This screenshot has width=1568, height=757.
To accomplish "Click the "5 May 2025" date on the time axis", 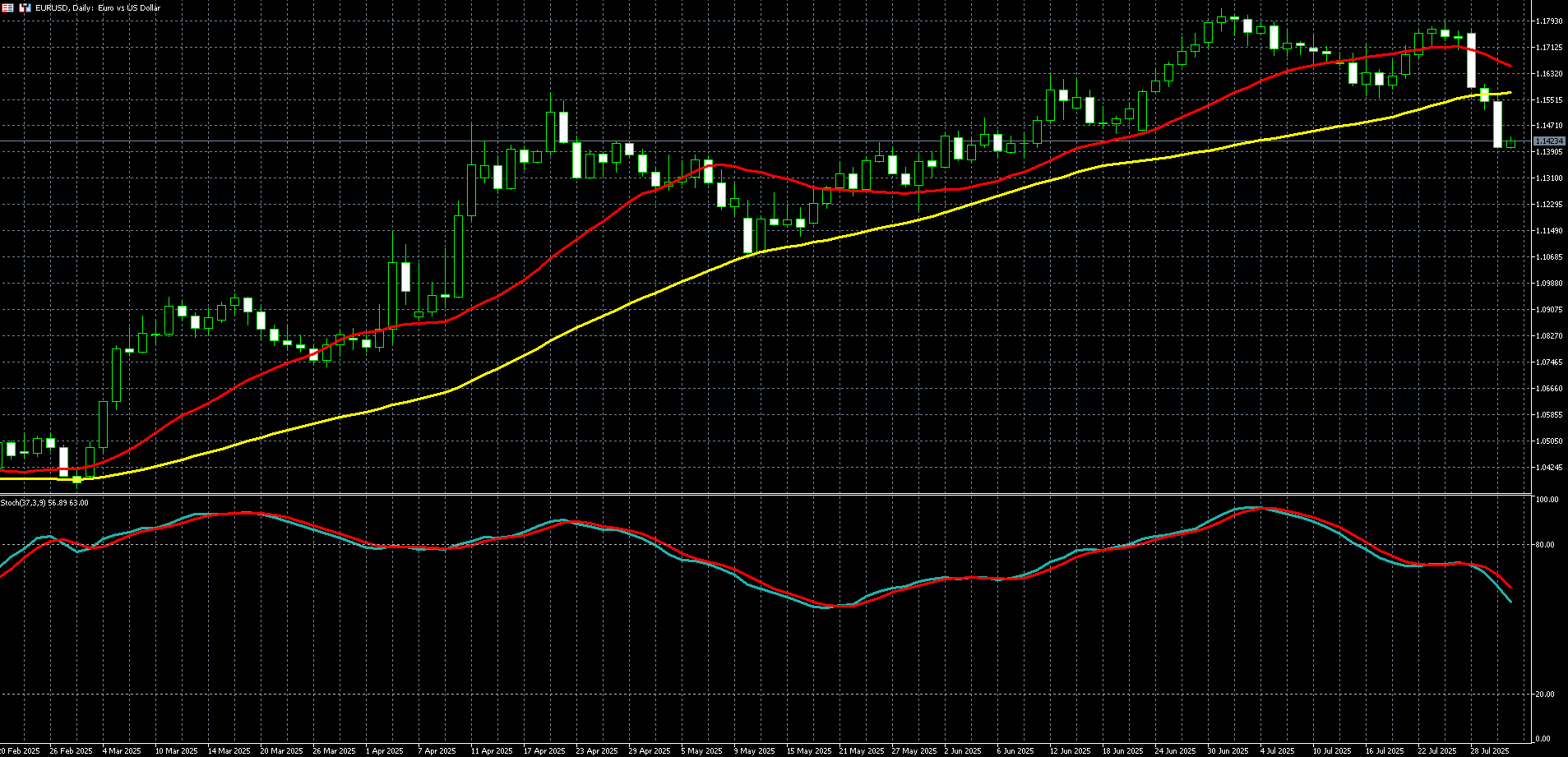I will 701,751.
